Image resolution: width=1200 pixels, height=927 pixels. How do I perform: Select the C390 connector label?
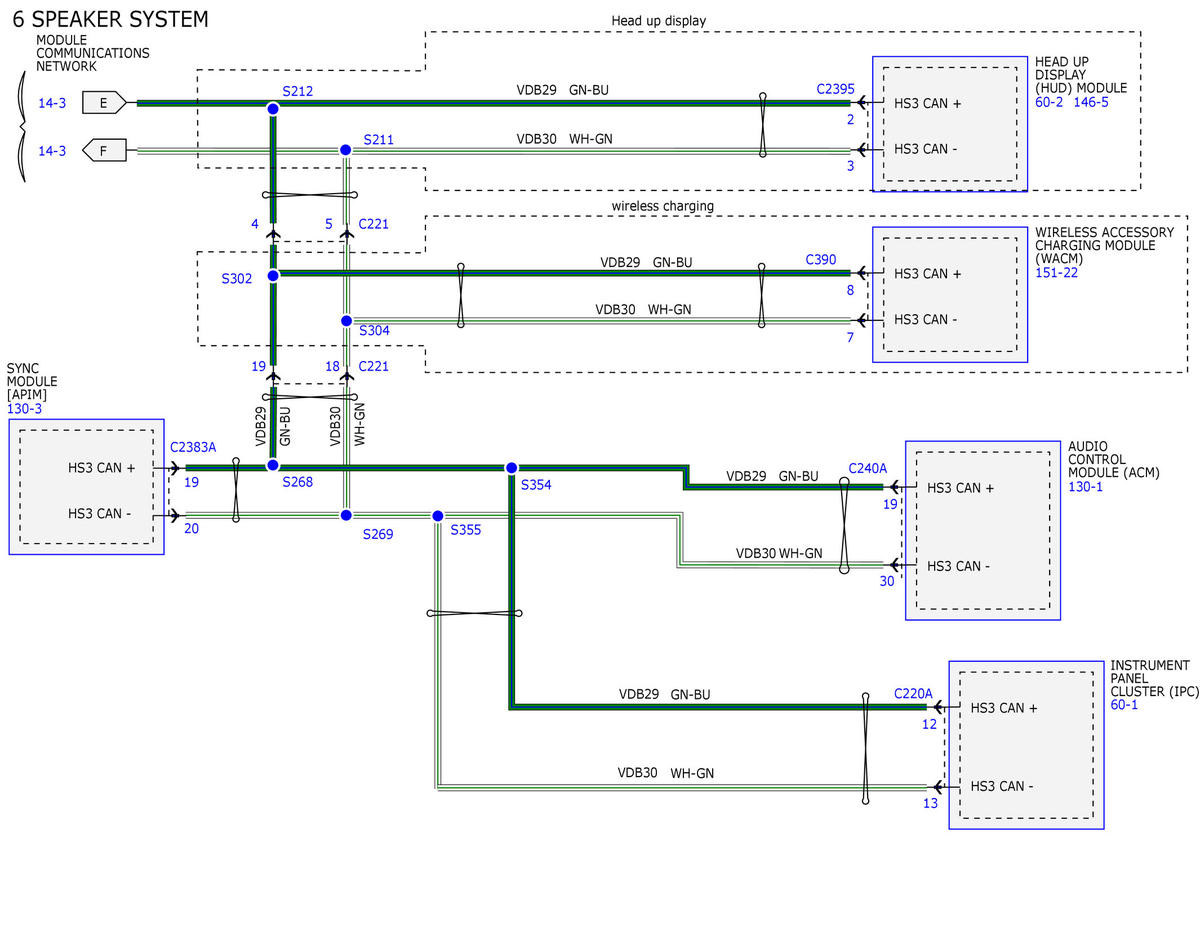[x=821, y=260]
